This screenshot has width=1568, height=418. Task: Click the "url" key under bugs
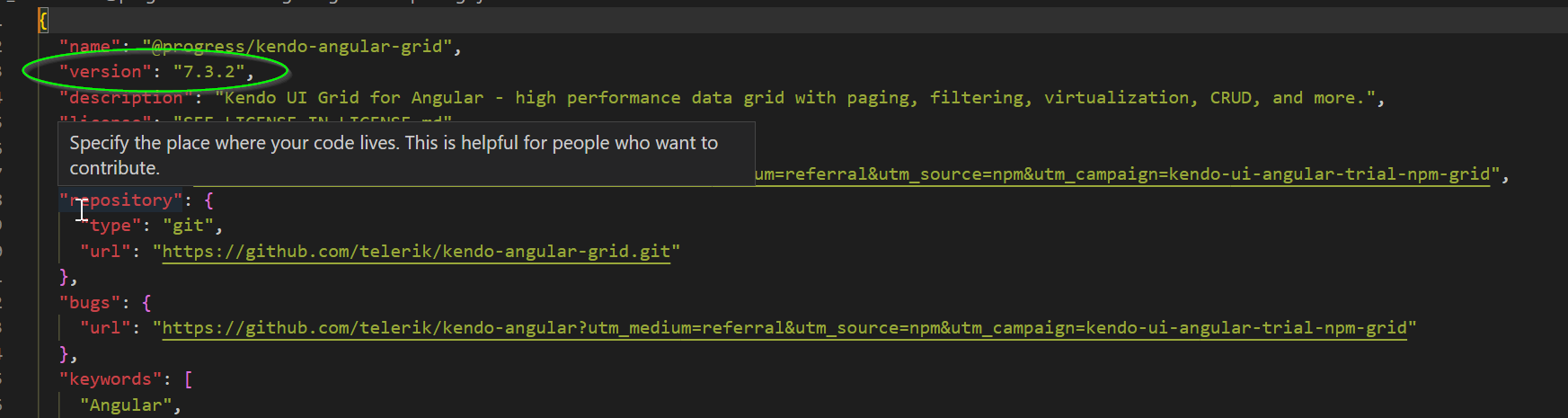[105, 328]
